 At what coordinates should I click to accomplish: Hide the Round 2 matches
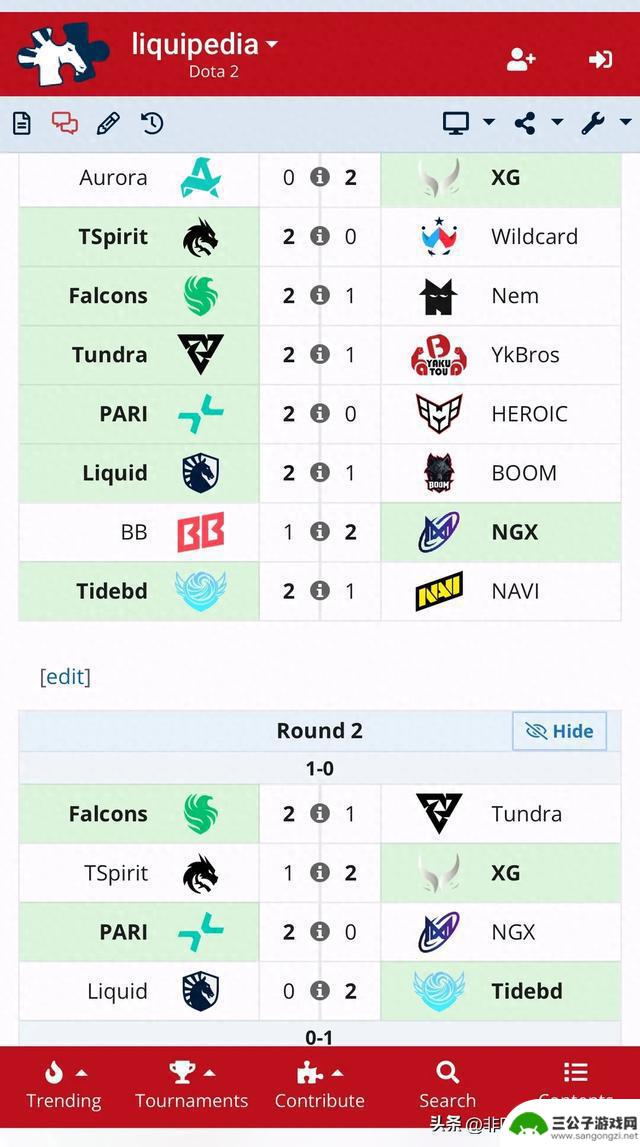(560, 731)
